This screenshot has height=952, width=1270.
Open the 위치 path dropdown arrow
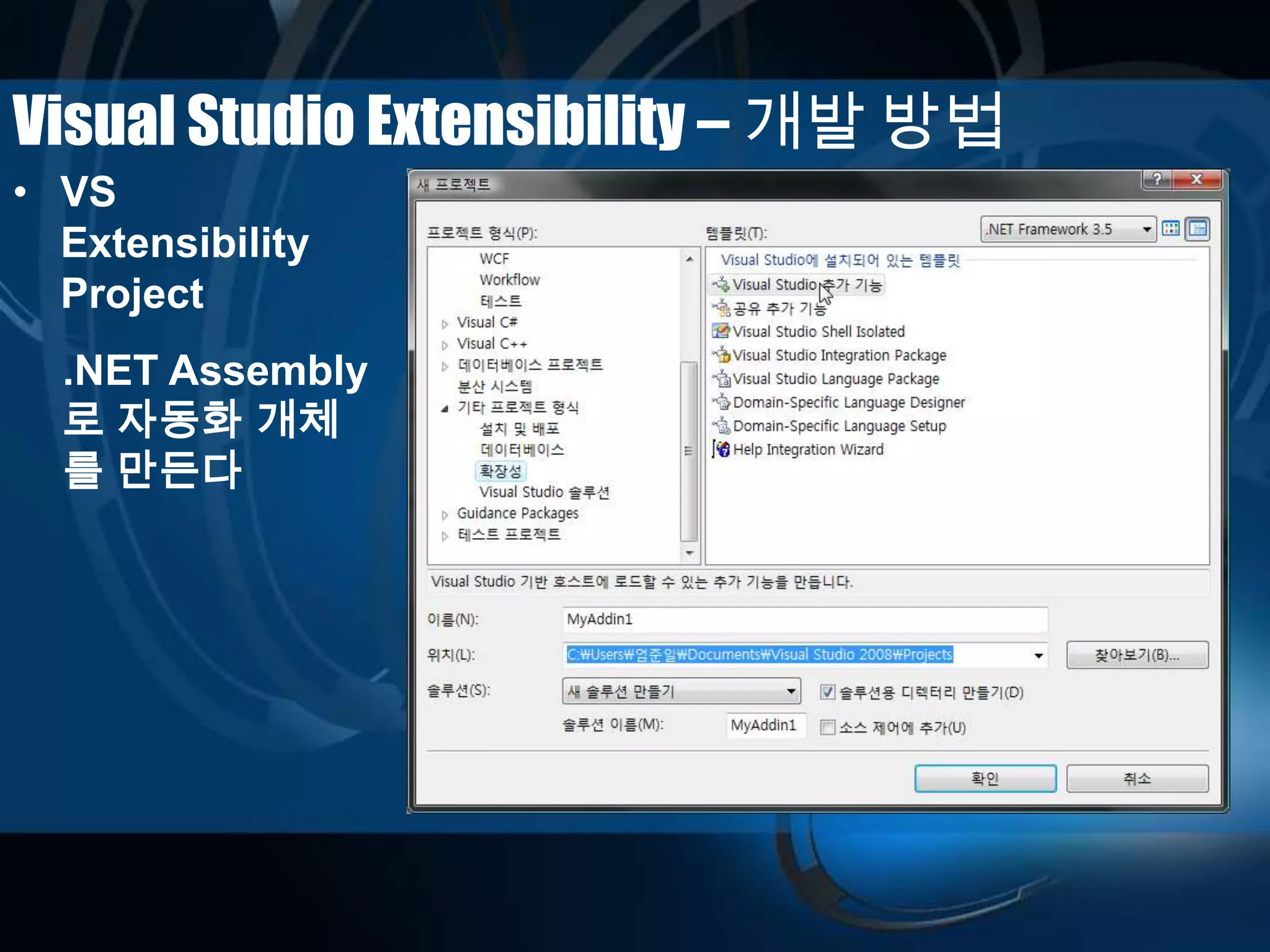coord(1038,656)
